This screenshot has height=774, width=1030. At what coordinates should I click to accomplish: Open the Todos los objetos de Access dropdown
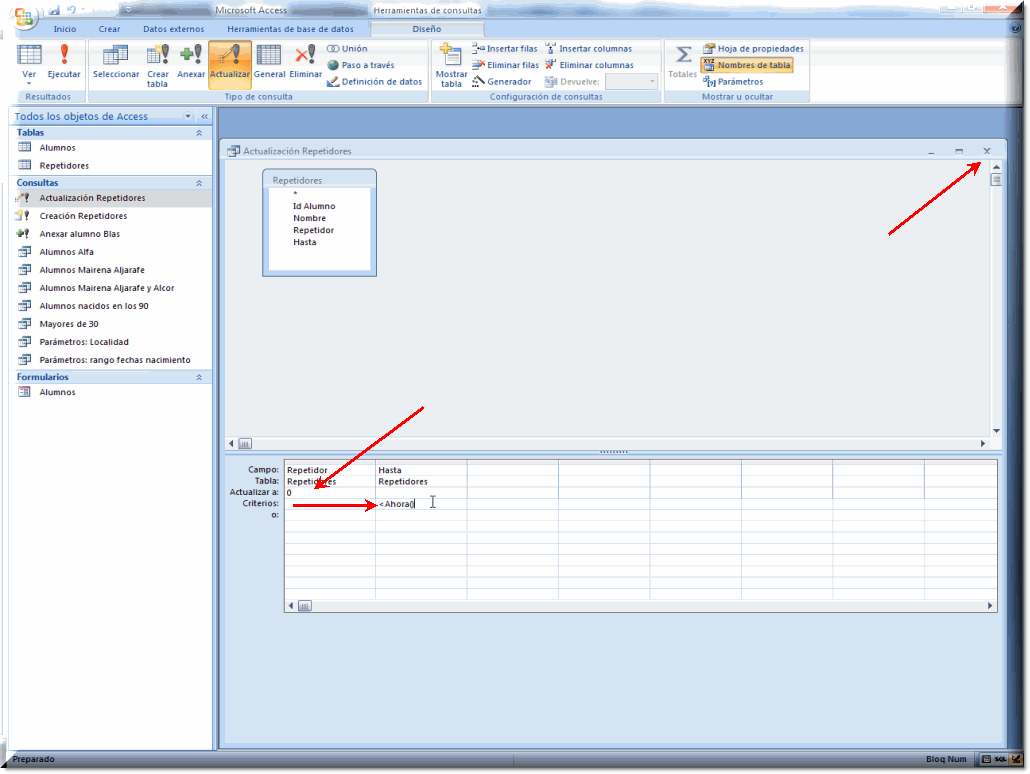(x=187, y=116)
